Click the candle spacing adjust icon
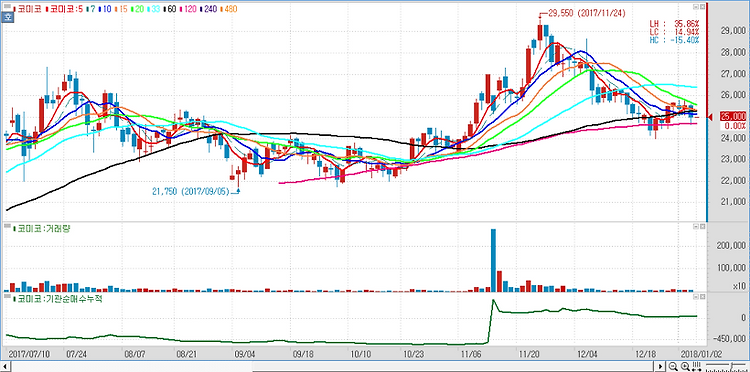Viewport: 750px width, 372px height. click(696, 367)
